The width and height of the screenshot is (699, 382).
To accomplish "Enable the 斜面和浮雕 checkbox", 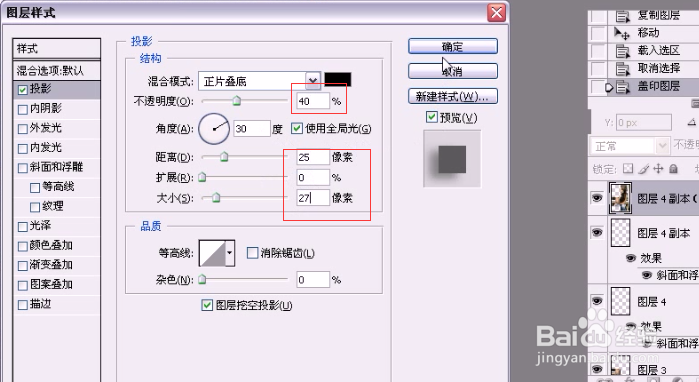I will tap(23, 168).
